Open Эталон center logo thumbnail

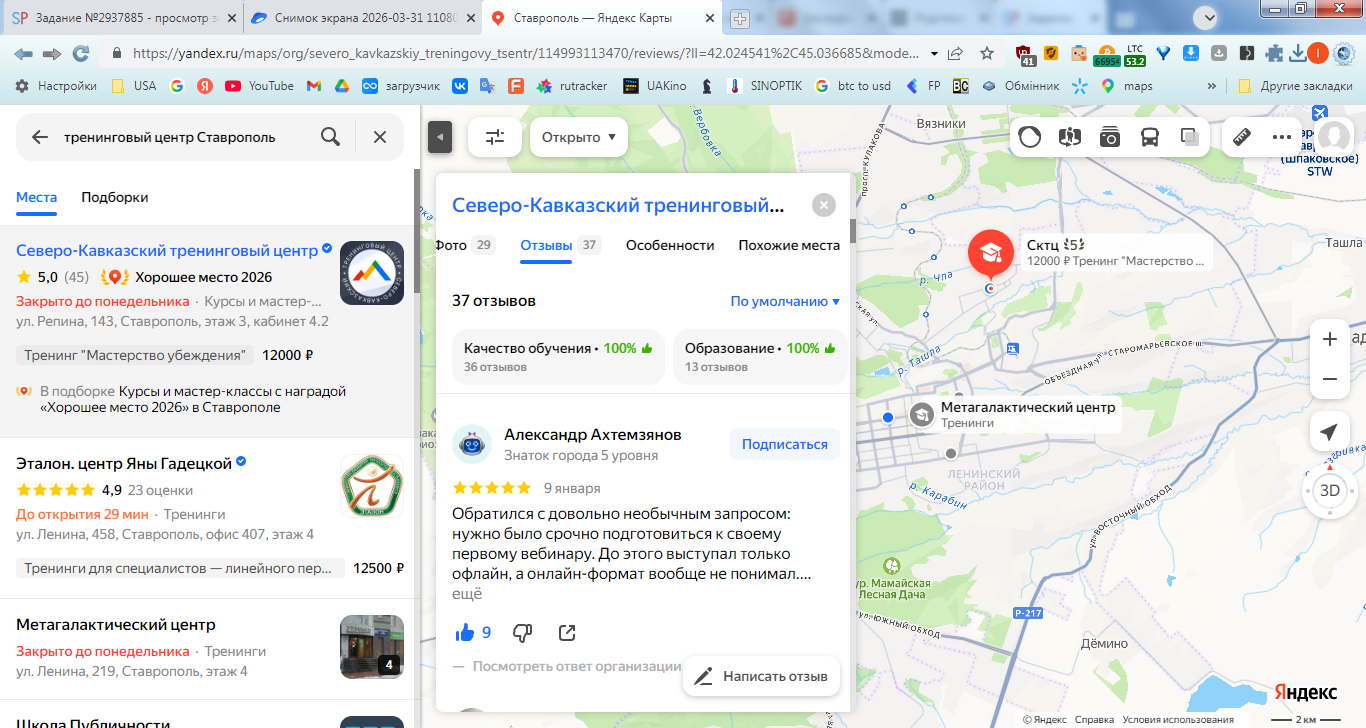point(372,487)
